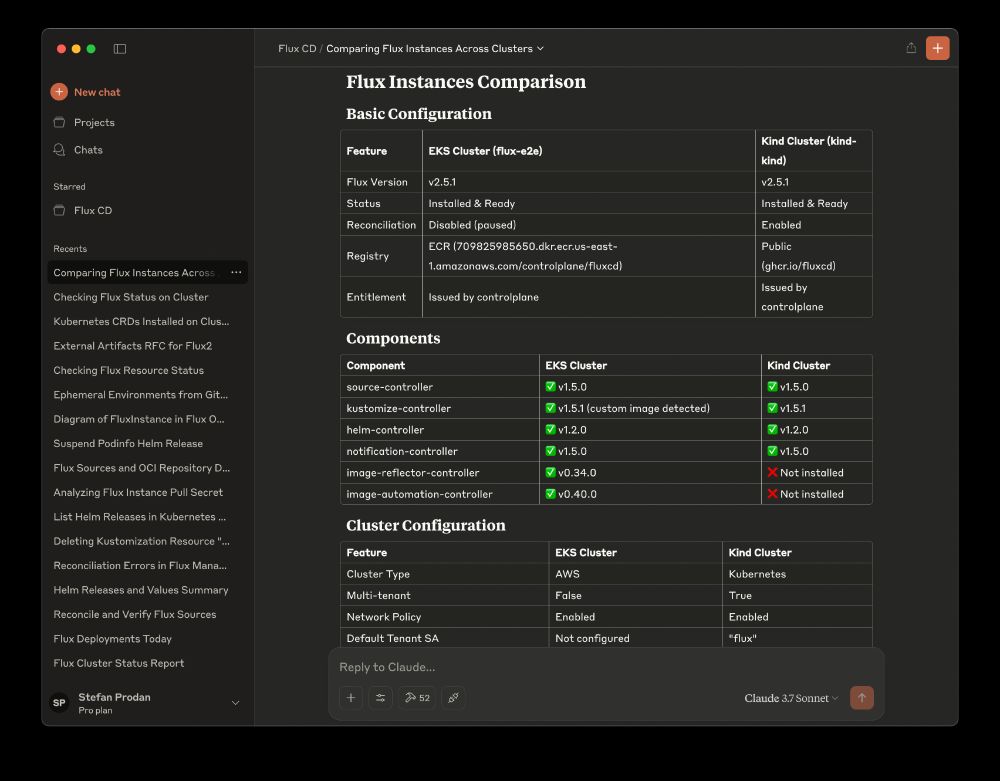Open options menu for Comparing Flux Instances chat
Viewport: 1000px width, 781px height.
pos(236,272)
